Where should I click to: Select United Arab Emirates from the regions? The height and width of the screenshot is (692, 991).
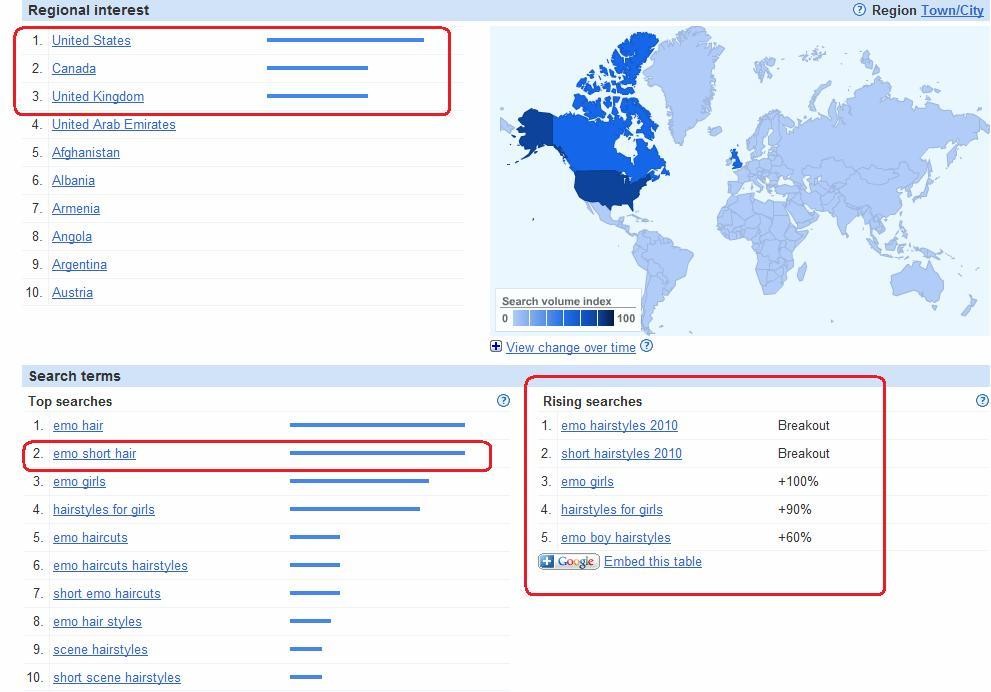tap(113, 125)
